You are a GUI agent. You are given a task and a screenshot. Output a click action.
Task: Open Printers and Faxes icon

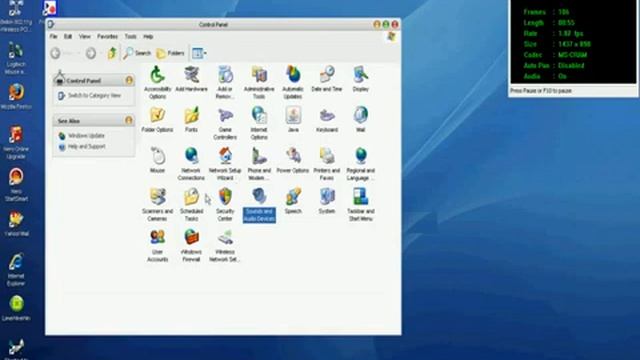pos(327,164)
